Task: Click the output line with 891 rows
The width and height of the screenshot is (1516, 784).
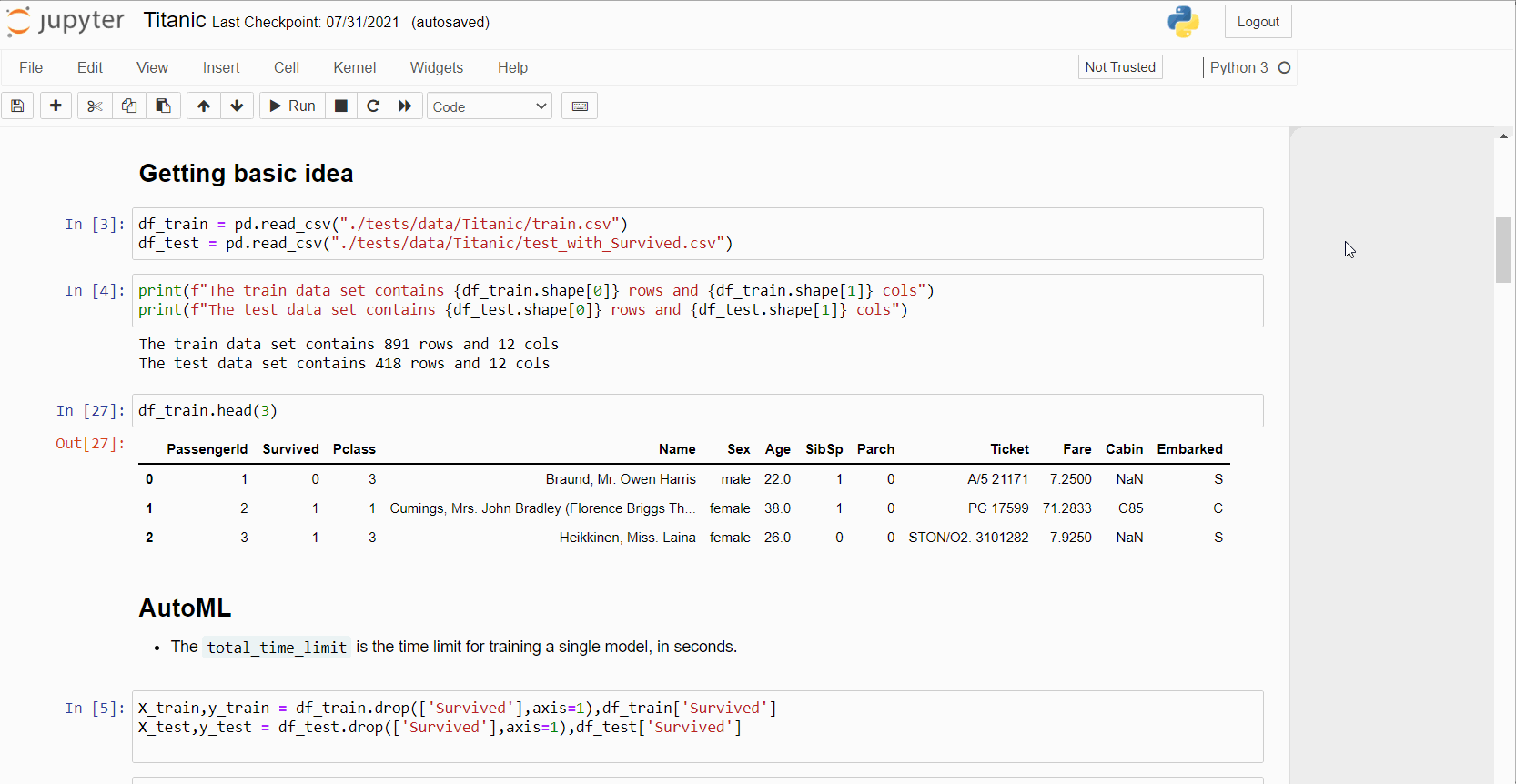Action: click(349, 345)
